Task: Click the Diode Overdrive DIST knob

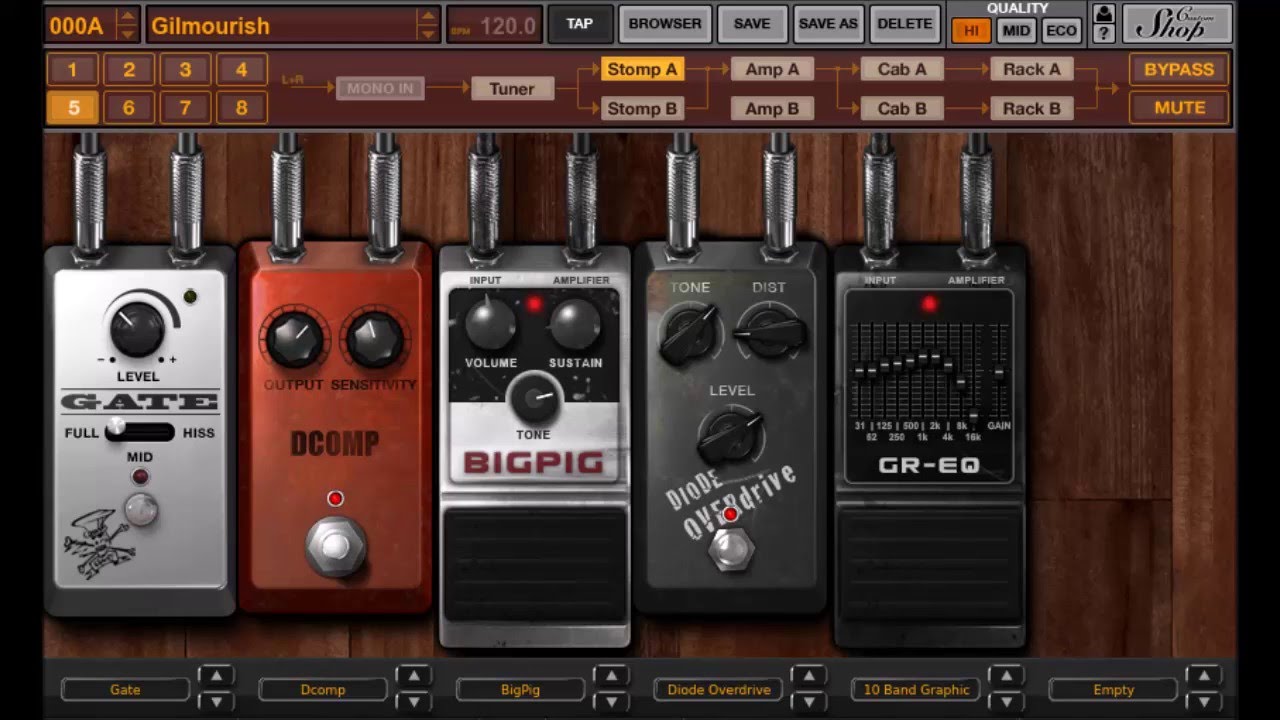Action: 768,332
